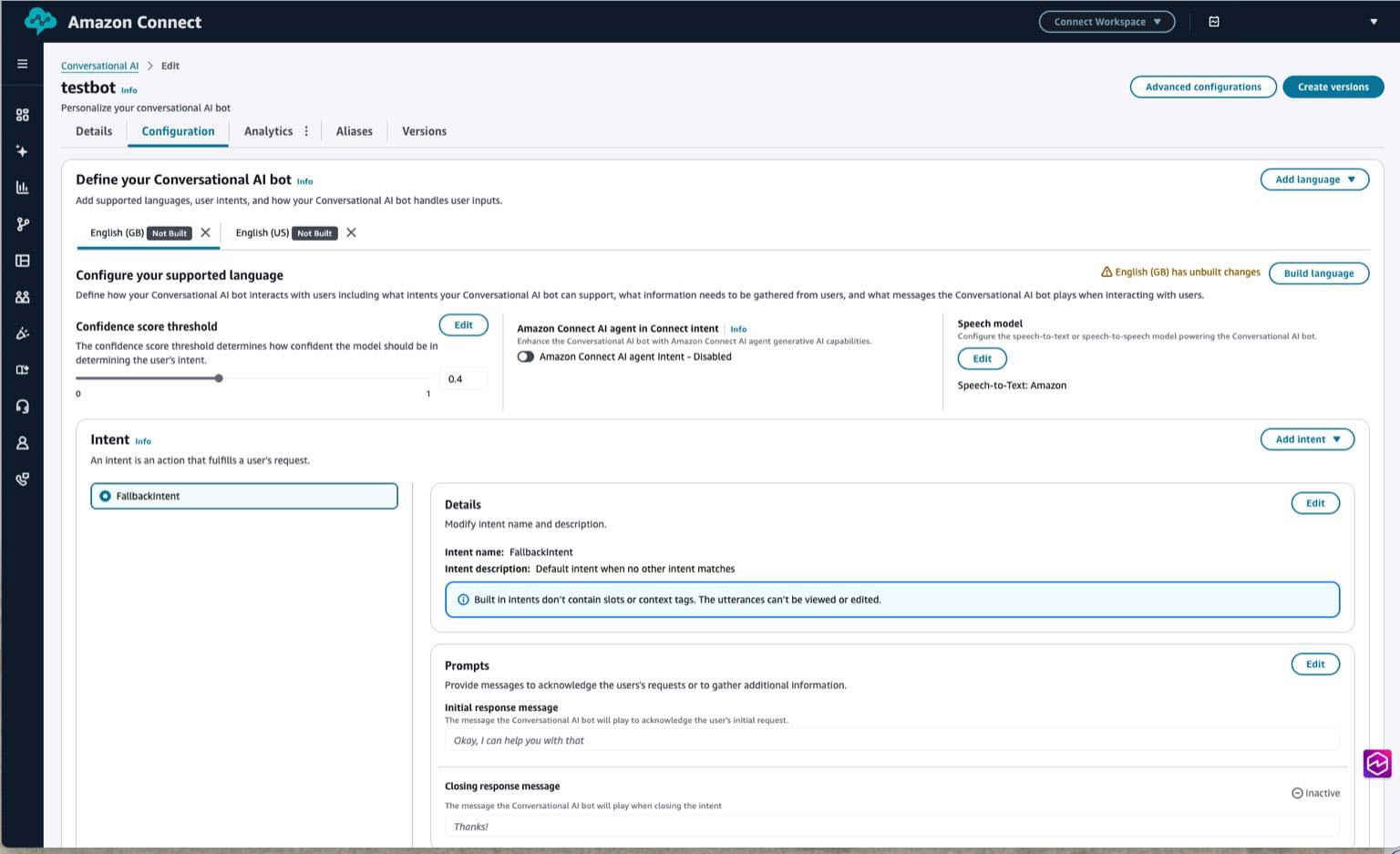Click the Analytics tab three-dot menu

(306, 131)
